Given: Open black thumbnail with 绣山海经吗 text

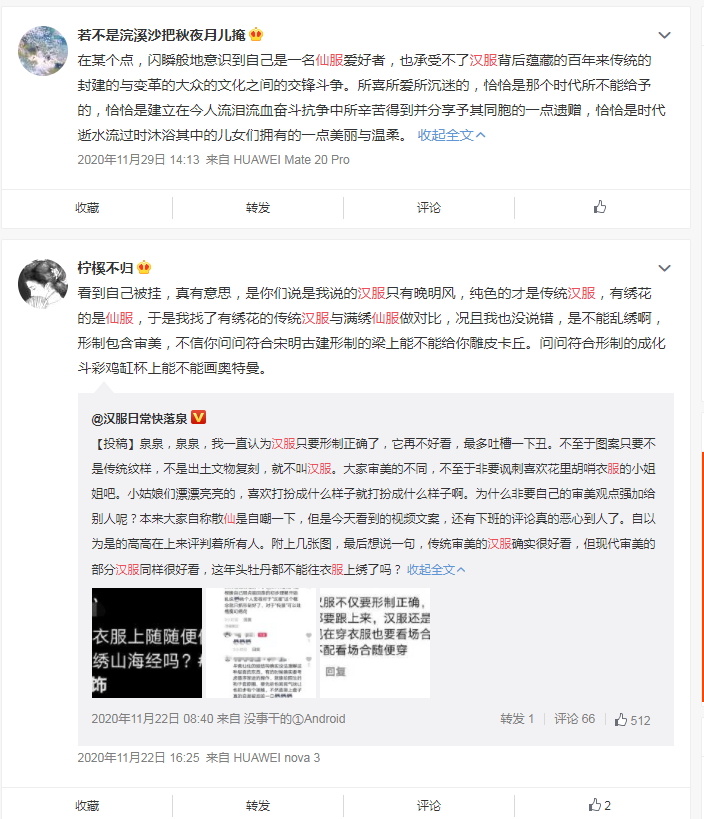Looking at the screenshot, I should point(147,643).
